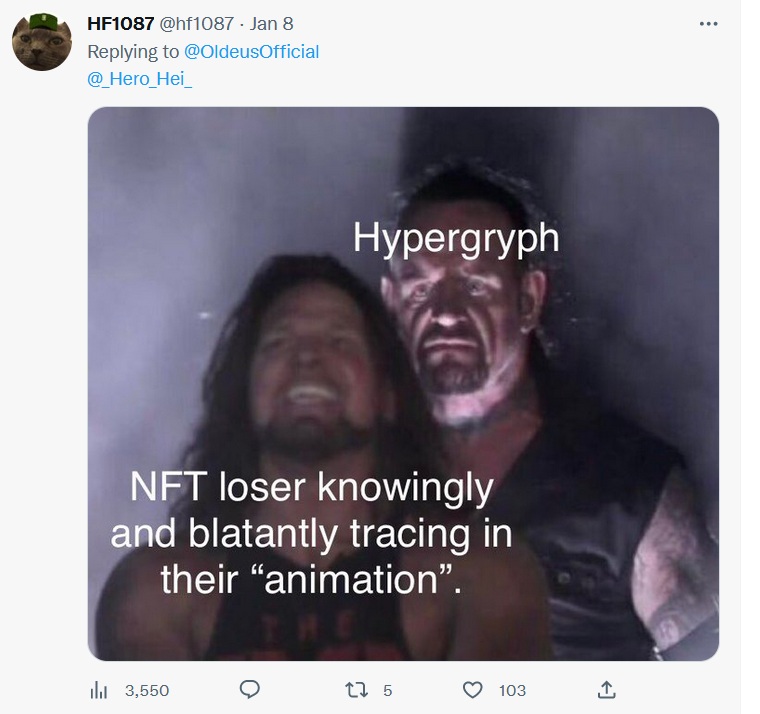
Task: Open the three-dot more options menu
Action: pos(708,24)
